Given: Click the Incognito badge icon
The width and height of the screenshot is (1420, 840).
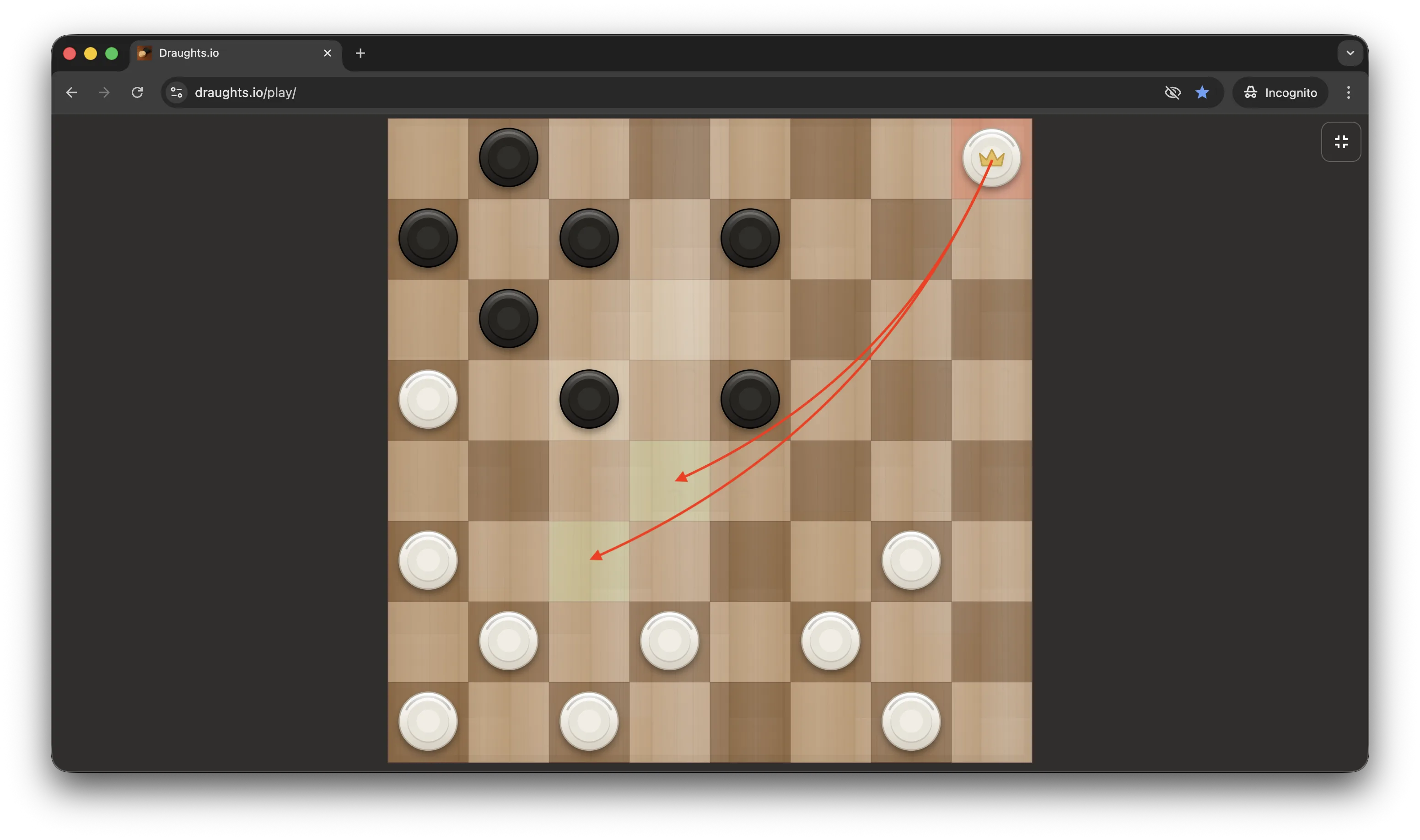Looking at the screenshot, I should [1250, 92].
